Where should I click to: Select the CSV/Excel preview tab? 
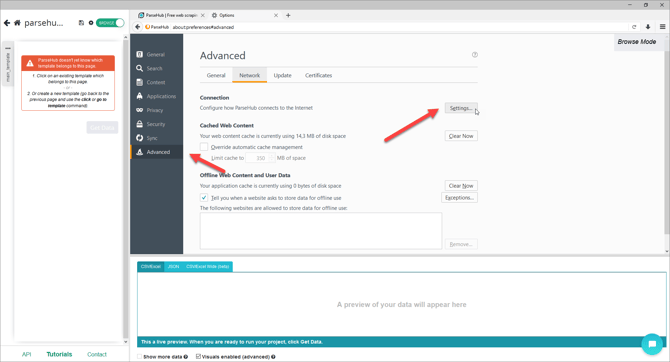[x=151, y=267]
